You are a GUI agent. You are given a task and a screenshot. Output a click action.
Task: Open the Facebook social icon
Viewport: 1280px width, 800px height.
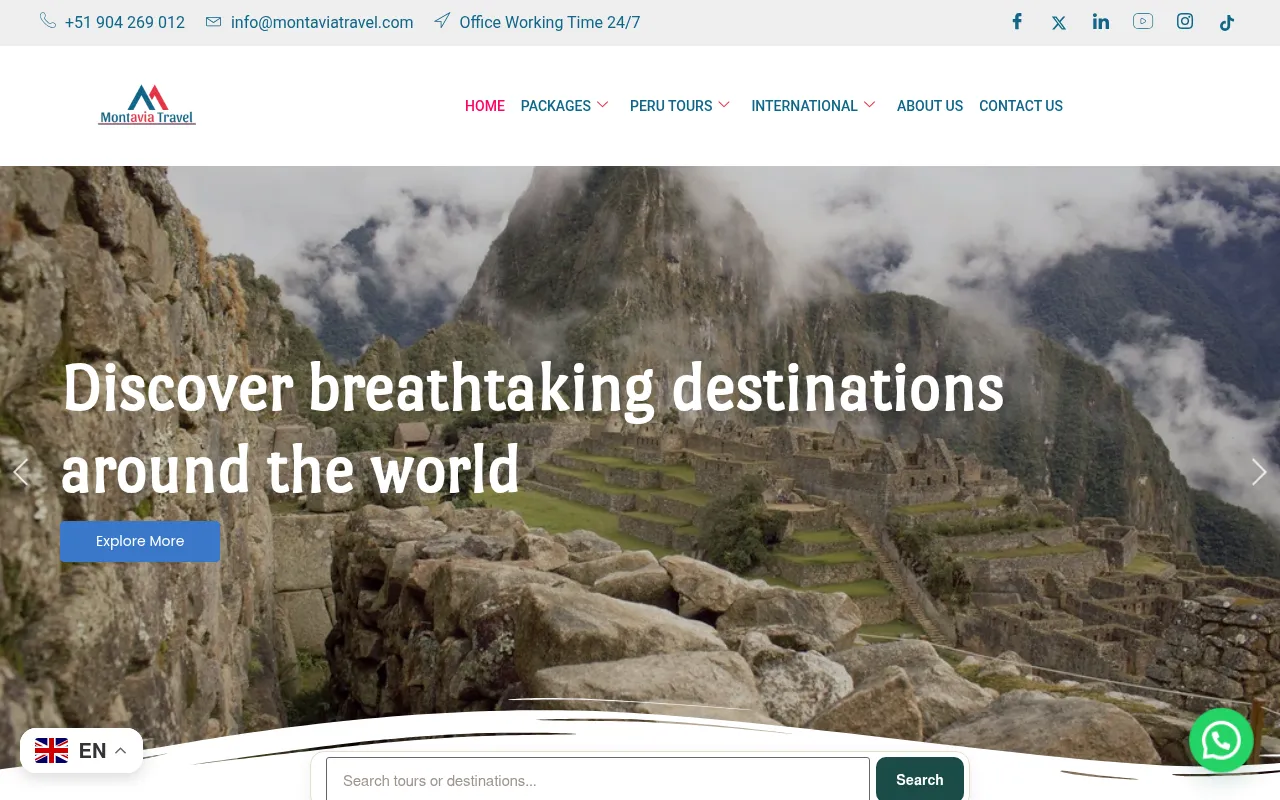(x=1017, y=22)
